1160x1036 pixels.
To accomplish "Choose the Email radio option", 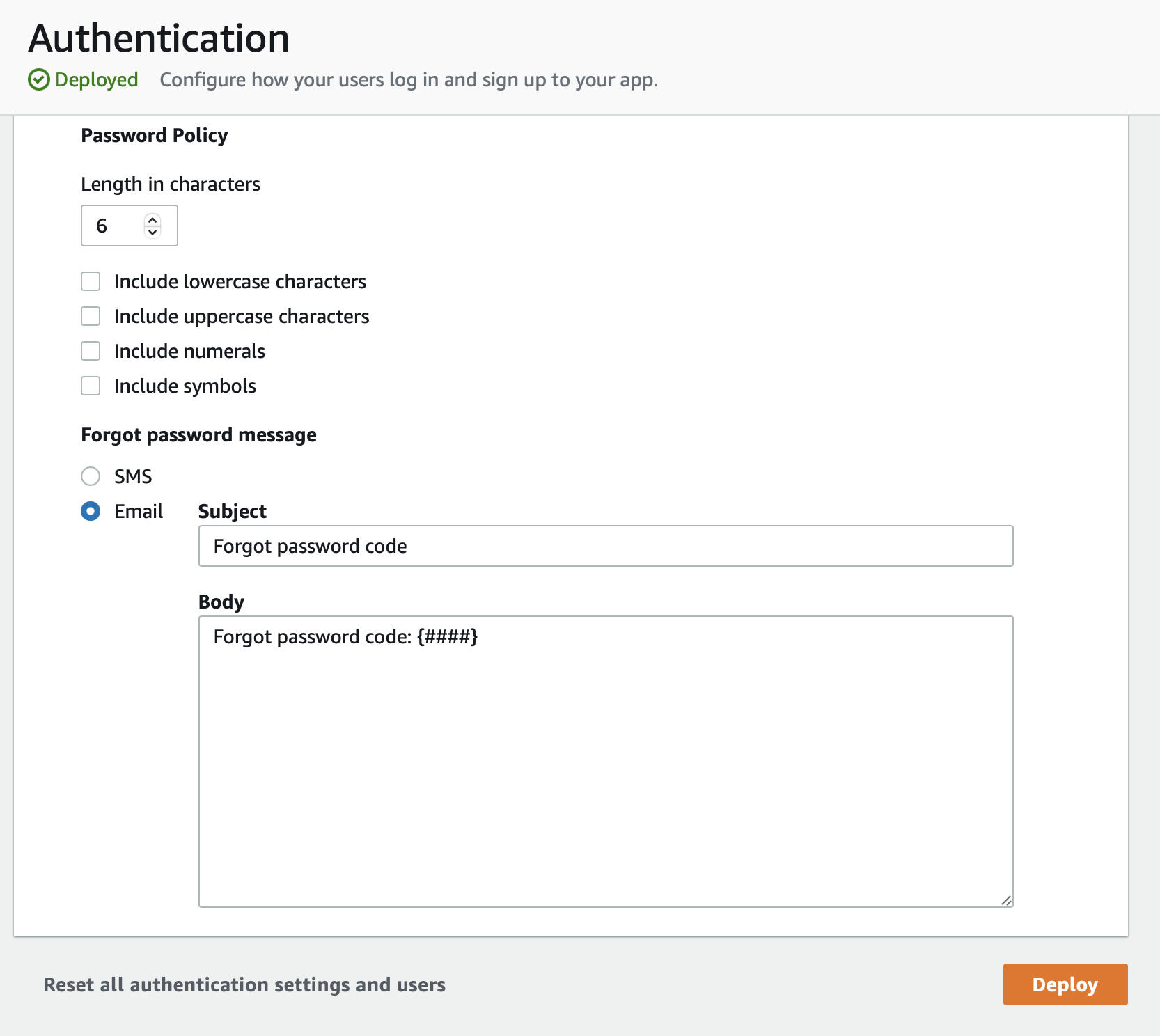I will pos(91,511).
